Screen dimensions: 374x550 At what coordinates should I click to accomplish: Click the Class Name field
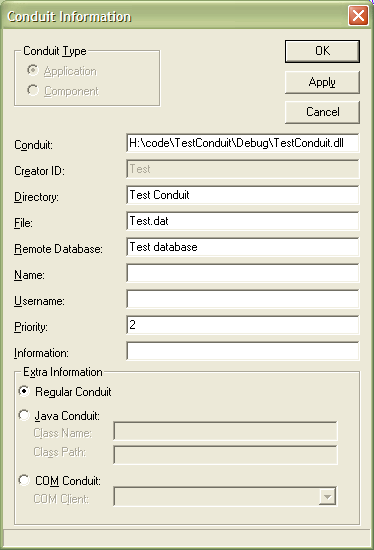225,431
